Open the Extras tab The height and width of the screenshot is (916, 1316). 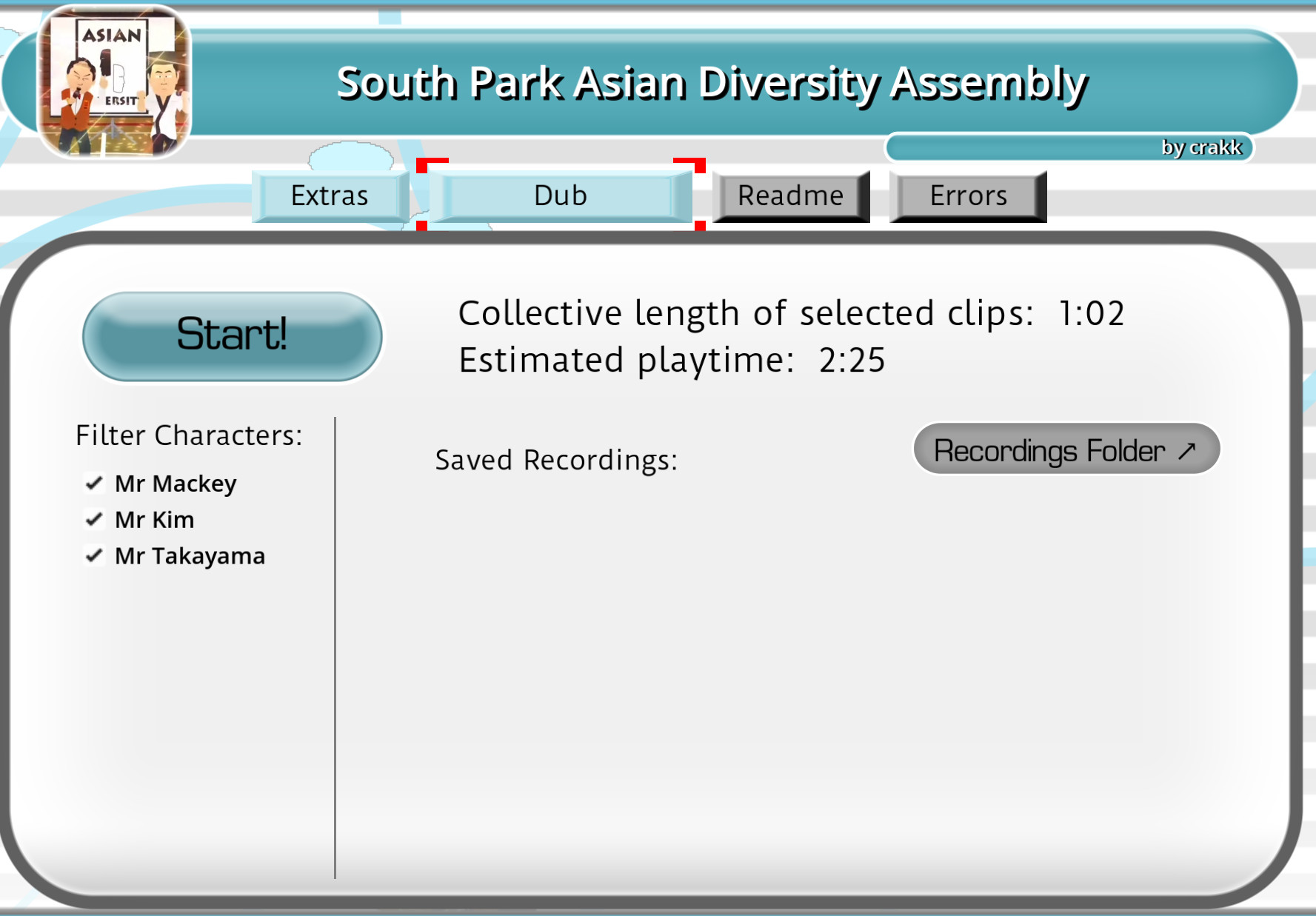click(330, 196)
